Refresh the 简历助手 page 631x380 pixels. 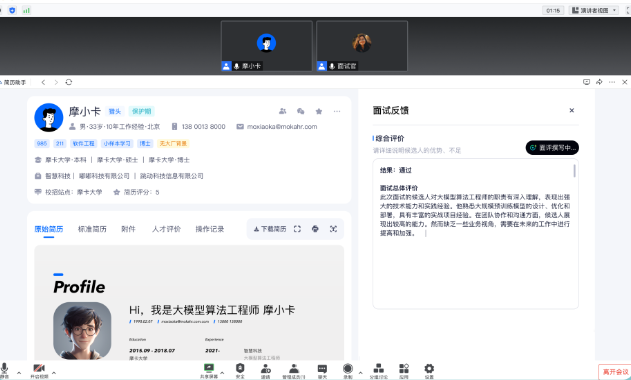(x=69, y=82)
